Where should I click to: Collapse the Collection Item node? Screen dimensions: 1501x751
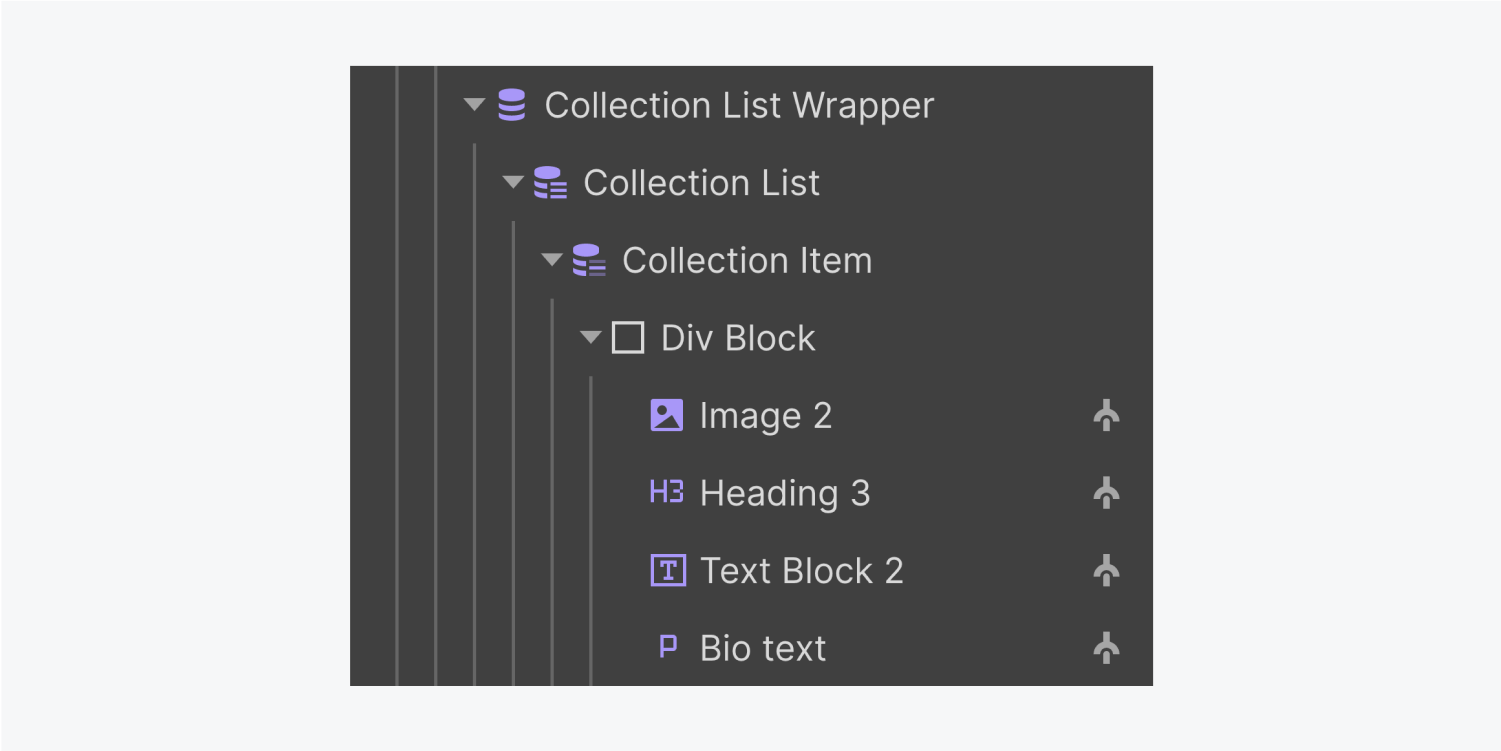551,260
